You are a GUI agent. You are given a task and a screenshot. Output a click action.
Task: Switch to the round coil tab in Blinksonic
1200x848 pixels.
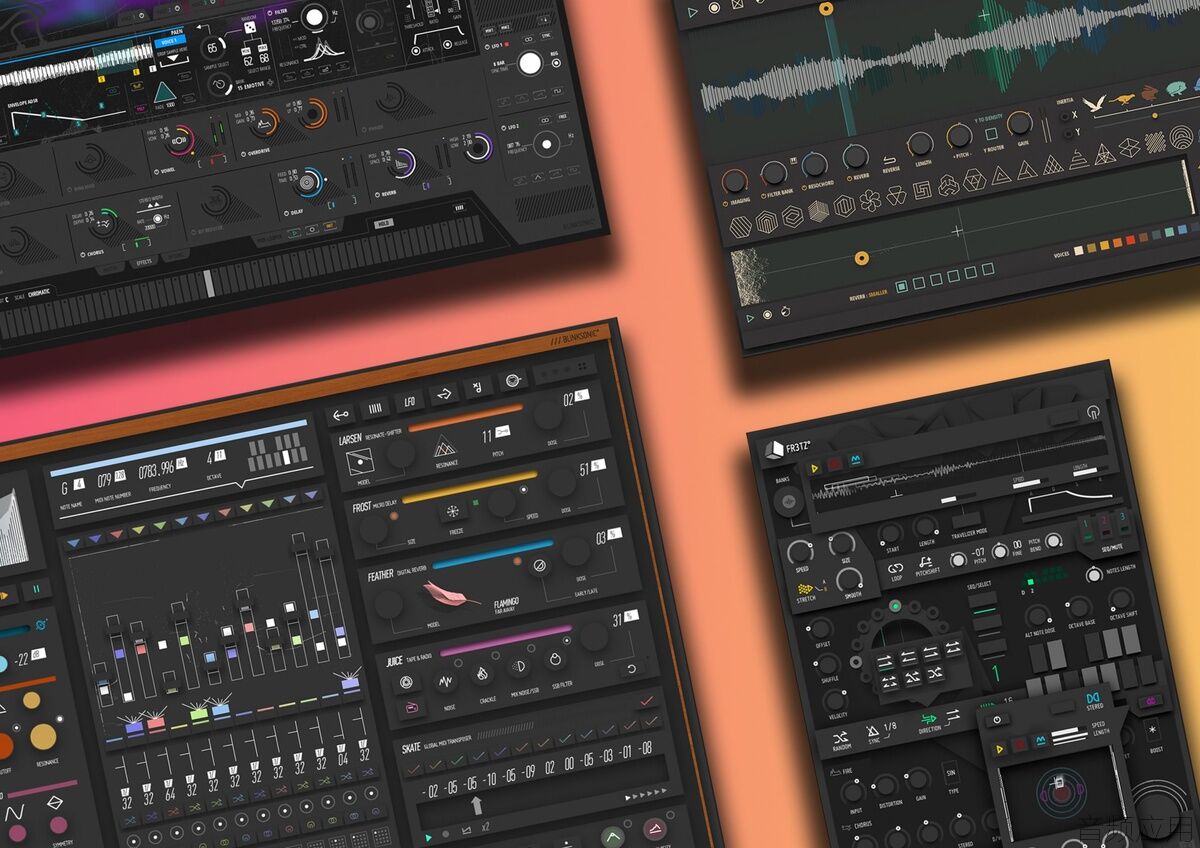tap(514, 380)
